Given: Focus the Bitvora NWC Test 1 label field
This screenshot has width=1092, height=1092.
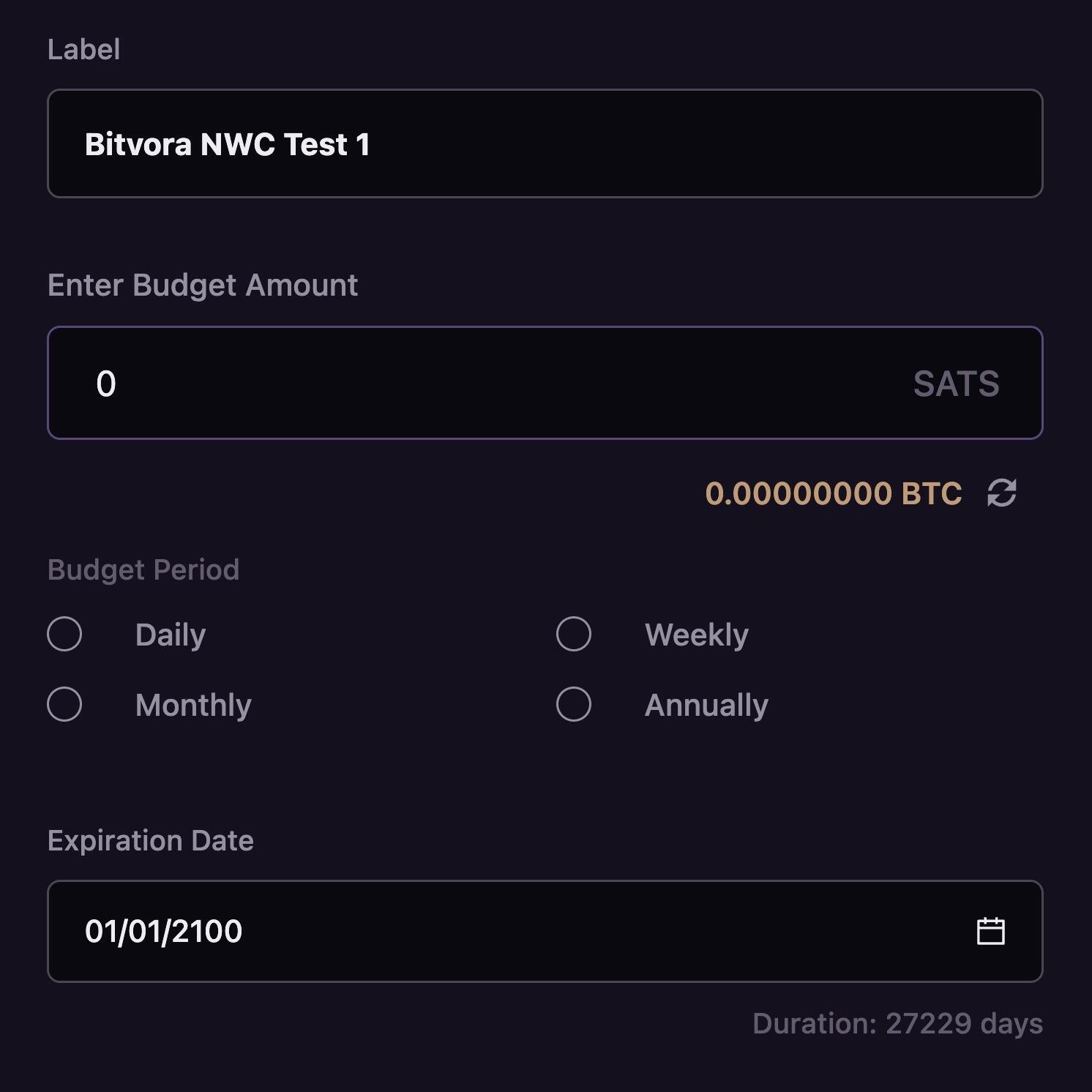Looking at the screenshot, I should 545,143.
